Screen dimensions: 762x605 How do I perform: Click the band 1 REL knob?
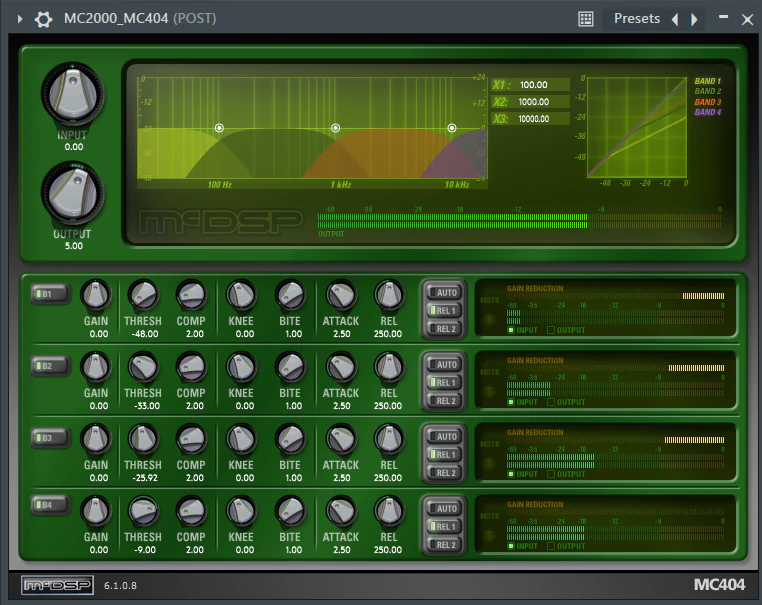click(389, 295)
